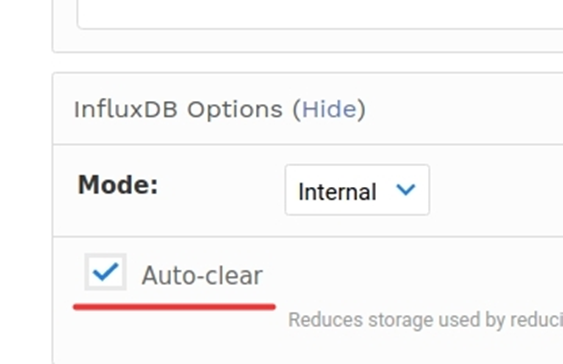Click the bold Mode: label
Screen dimensions: 563x364
point(118,185)
